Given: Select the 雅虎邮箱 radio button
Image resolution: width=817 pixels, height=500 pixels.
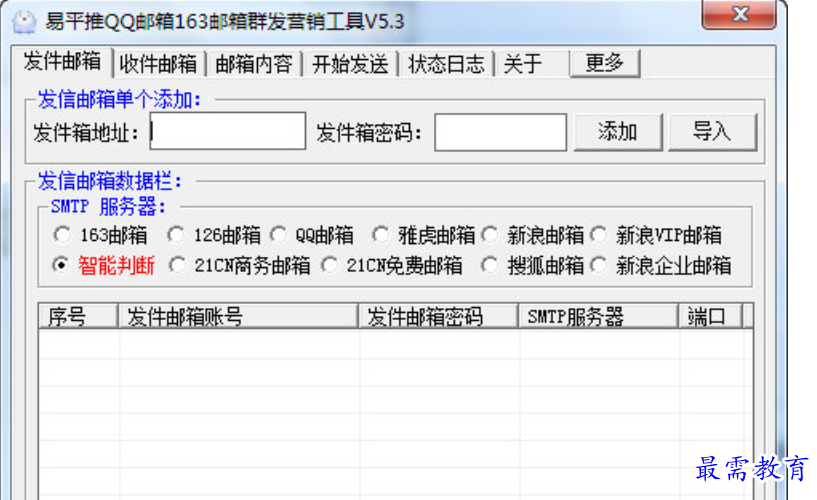Looking at the screenshot, I should (x=380, y=234).
